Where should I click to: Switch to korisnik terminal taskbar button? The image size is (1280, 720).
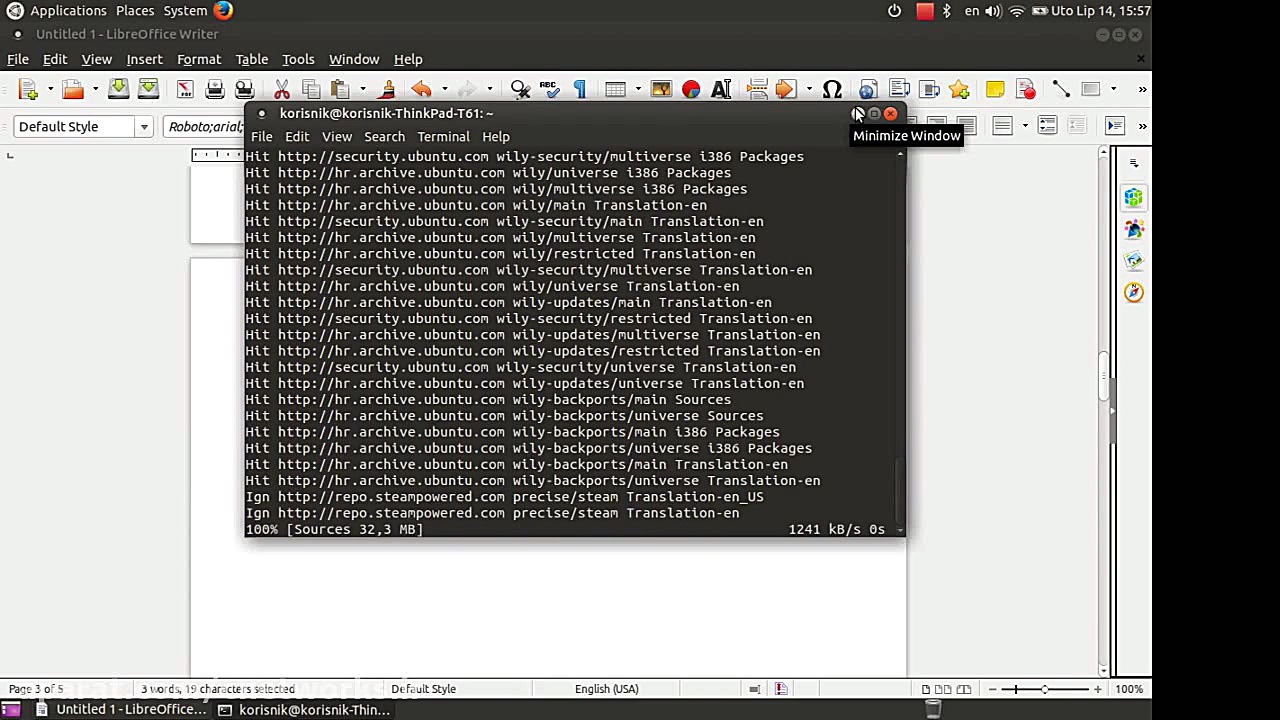point(304,710)
